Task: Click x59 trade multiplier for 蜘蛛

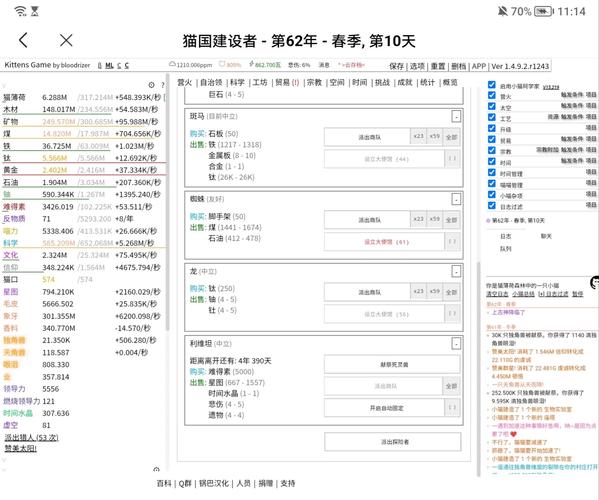Action: point(435,219)
